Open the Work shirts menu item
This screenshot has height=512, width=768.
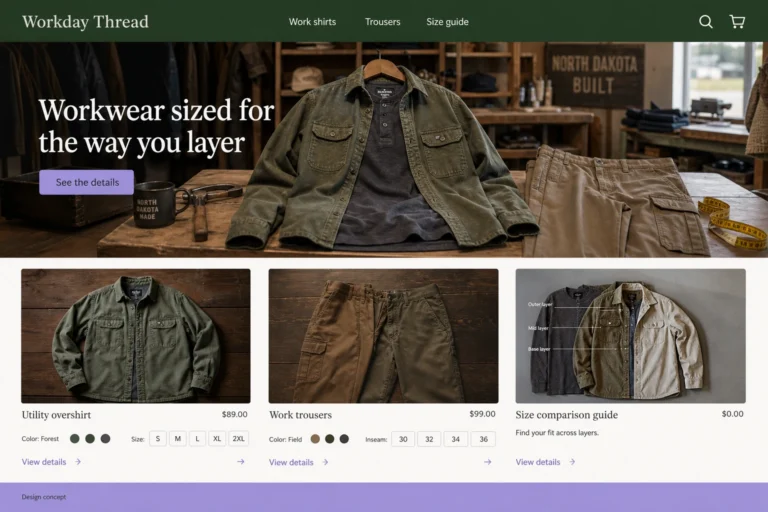pyautogui.click(x=312, y=22)
